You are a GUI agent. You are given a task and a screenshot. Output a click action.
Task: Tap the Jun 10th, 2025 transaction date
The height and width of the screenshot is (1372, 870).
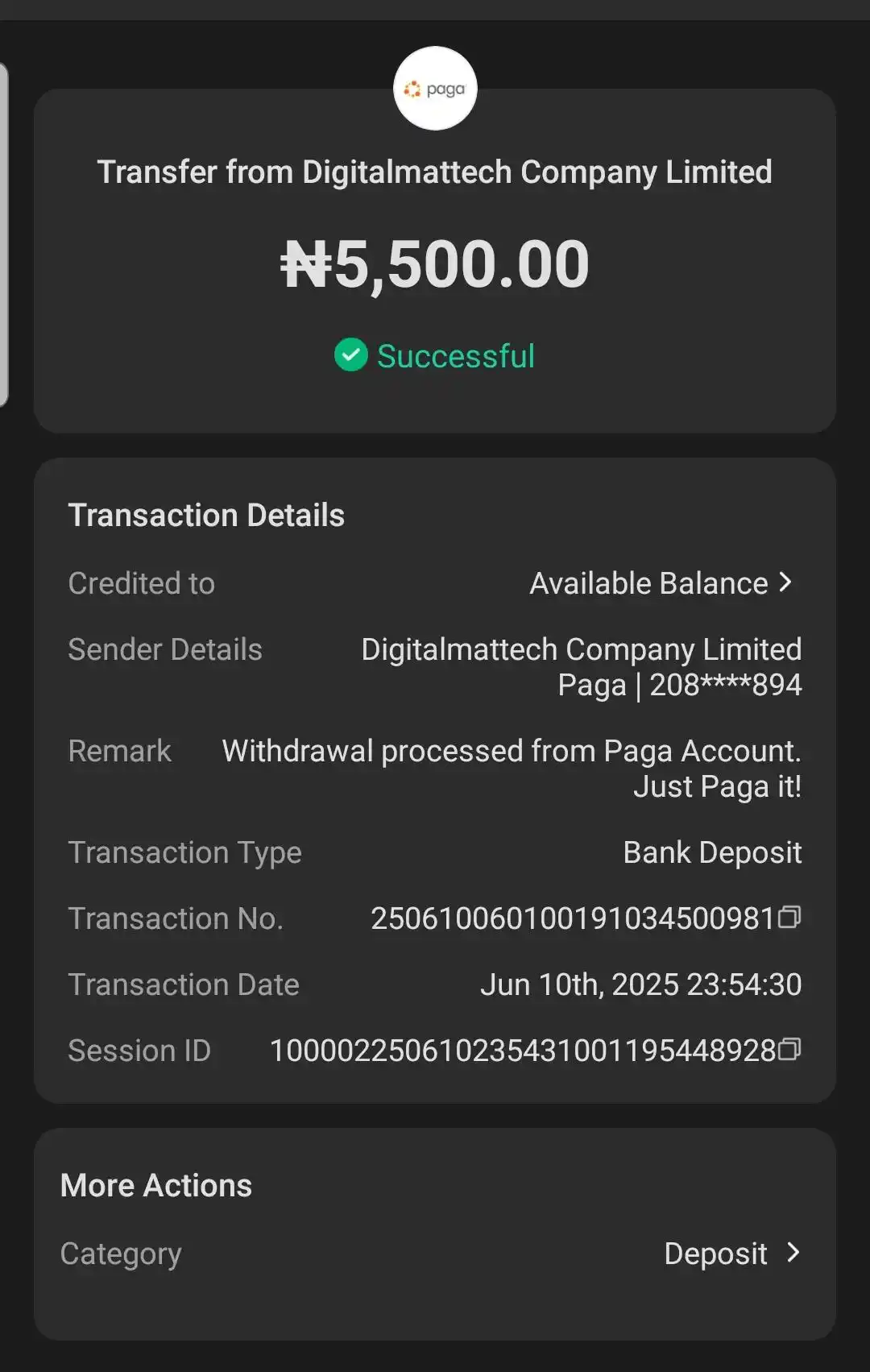[x=640, y=984]
